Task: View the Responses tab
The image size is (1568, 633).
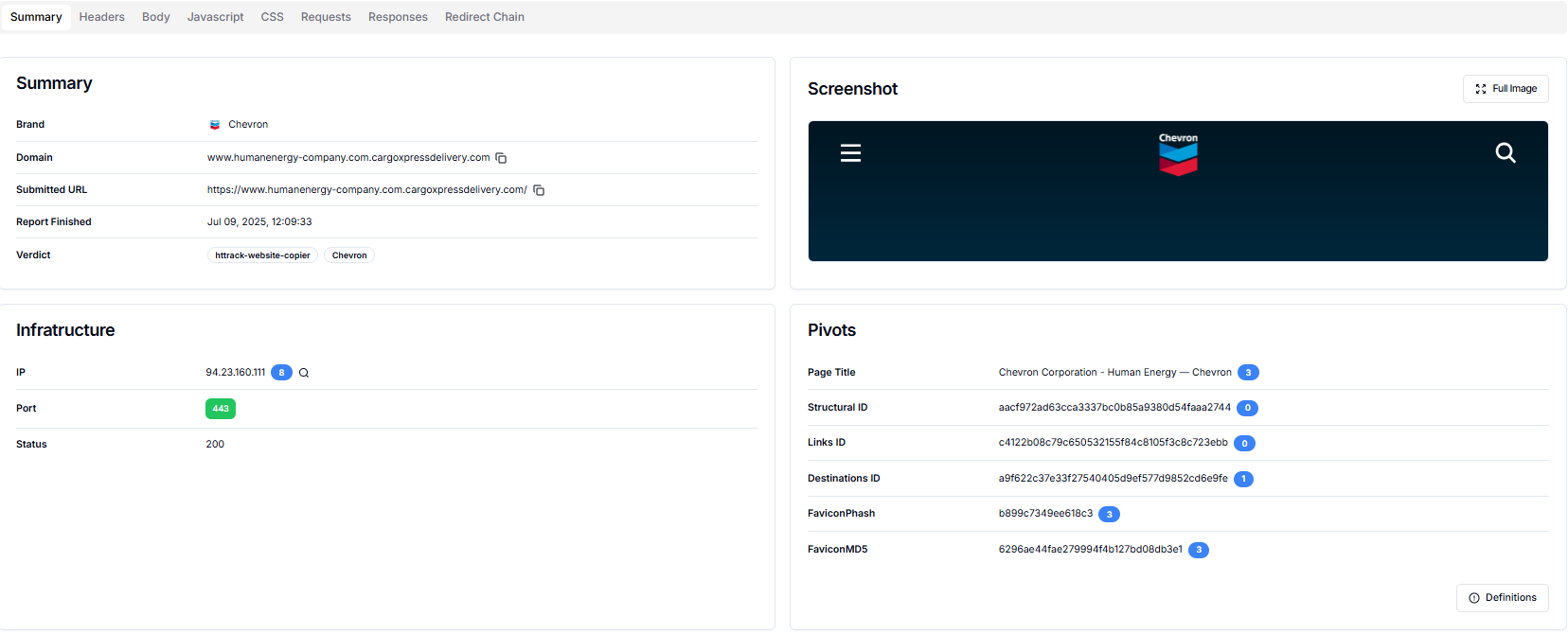Action: 398,17
